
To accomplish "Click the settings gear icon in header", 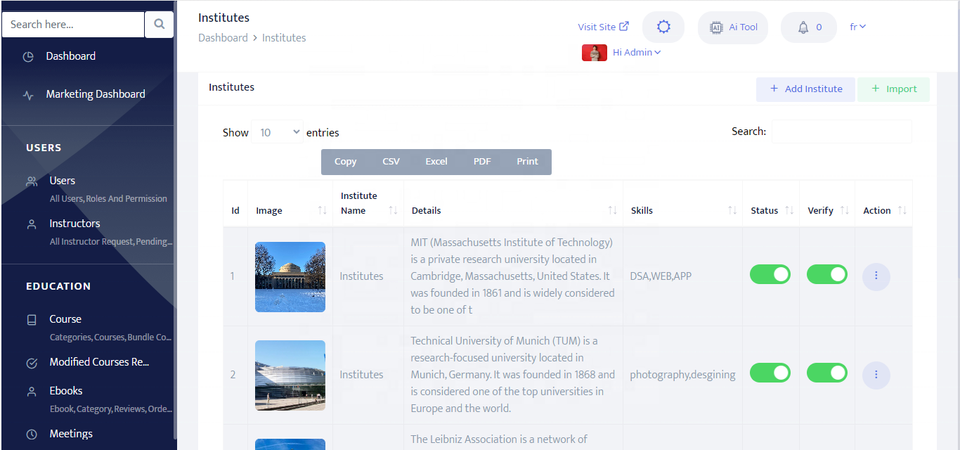I will click(x=663, y=27).
